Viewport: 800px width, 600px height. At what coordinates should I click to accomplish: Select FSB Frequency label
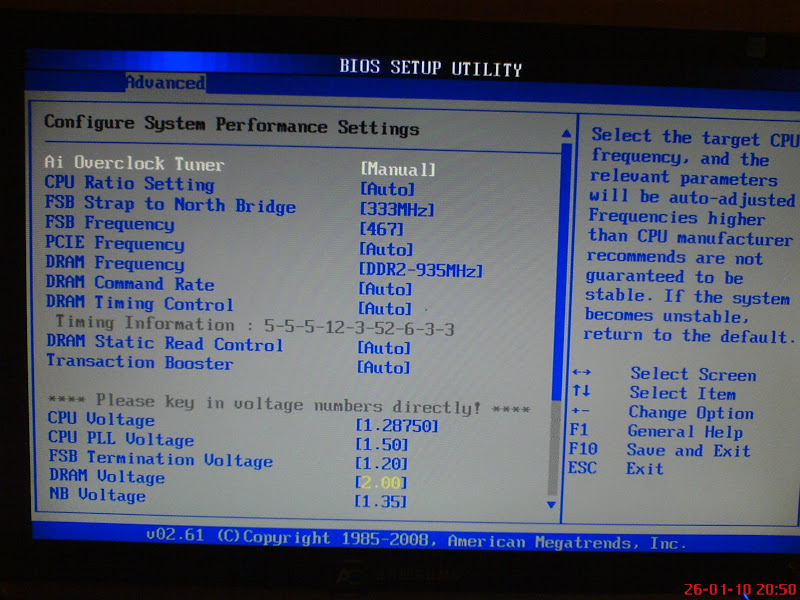110,223
